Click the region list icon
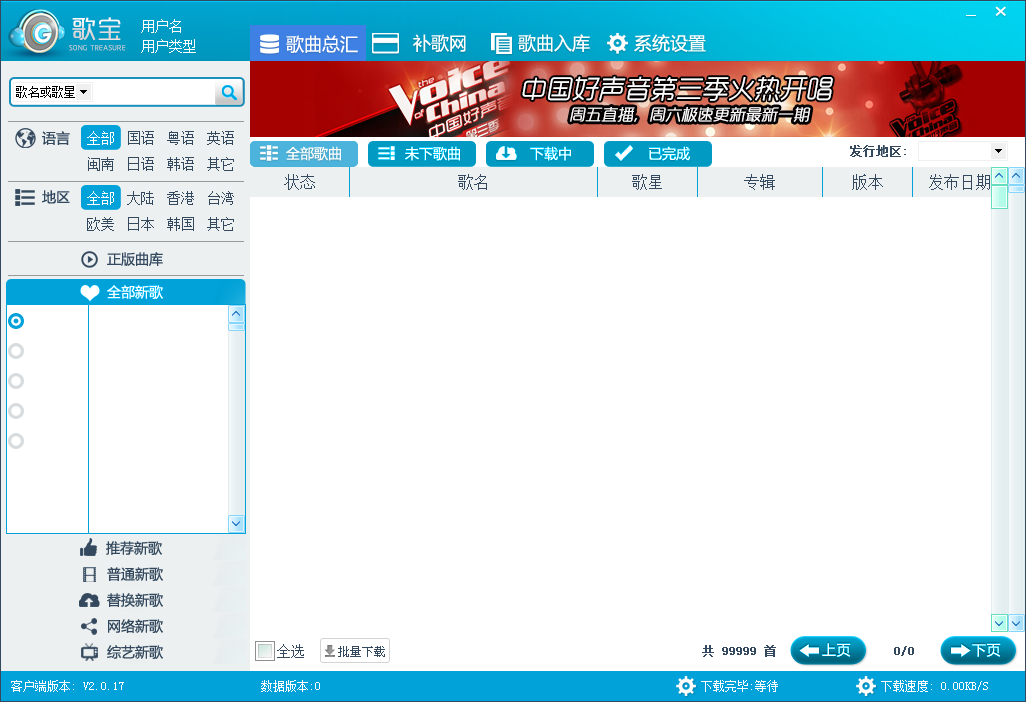 [25, 198]
